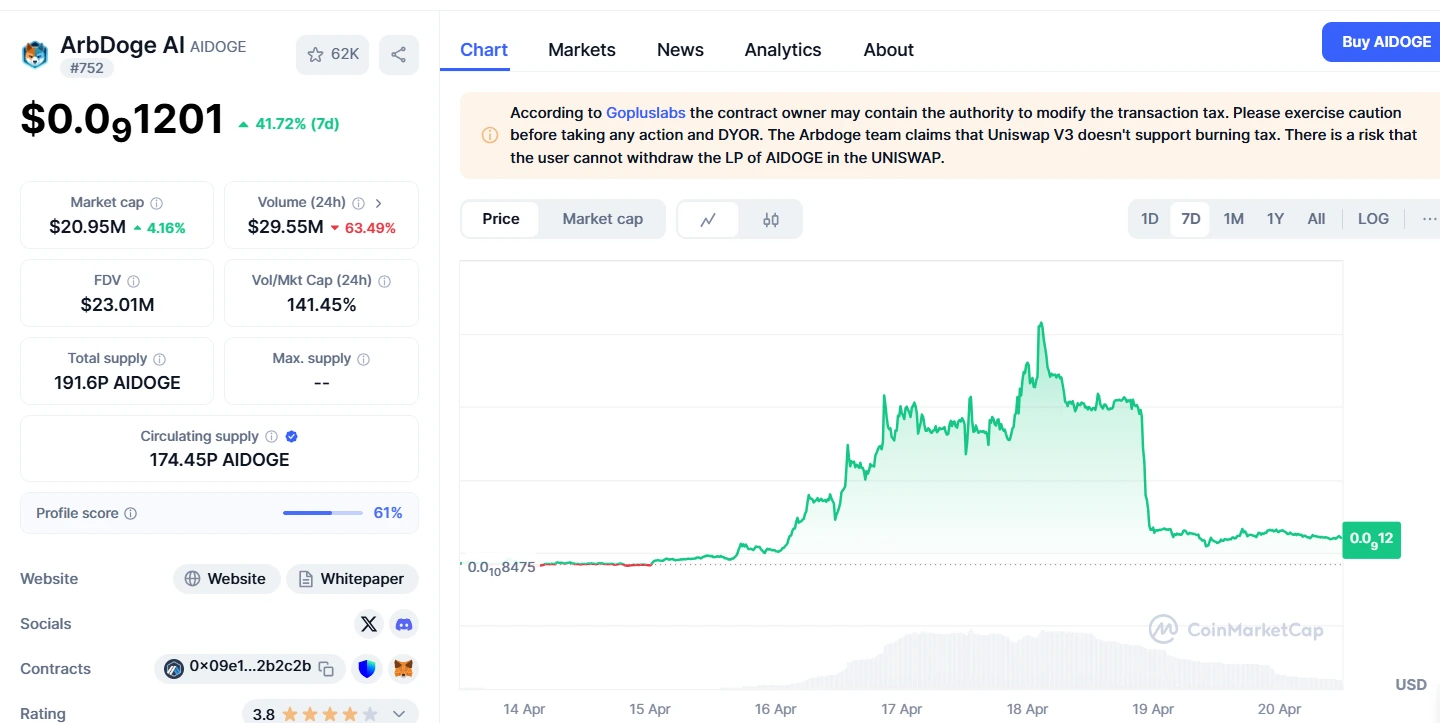Image resolution: width=1440 pixels, height=723 pixels.
Task: Switch to candlestick chart view
Action: [770, 220]
